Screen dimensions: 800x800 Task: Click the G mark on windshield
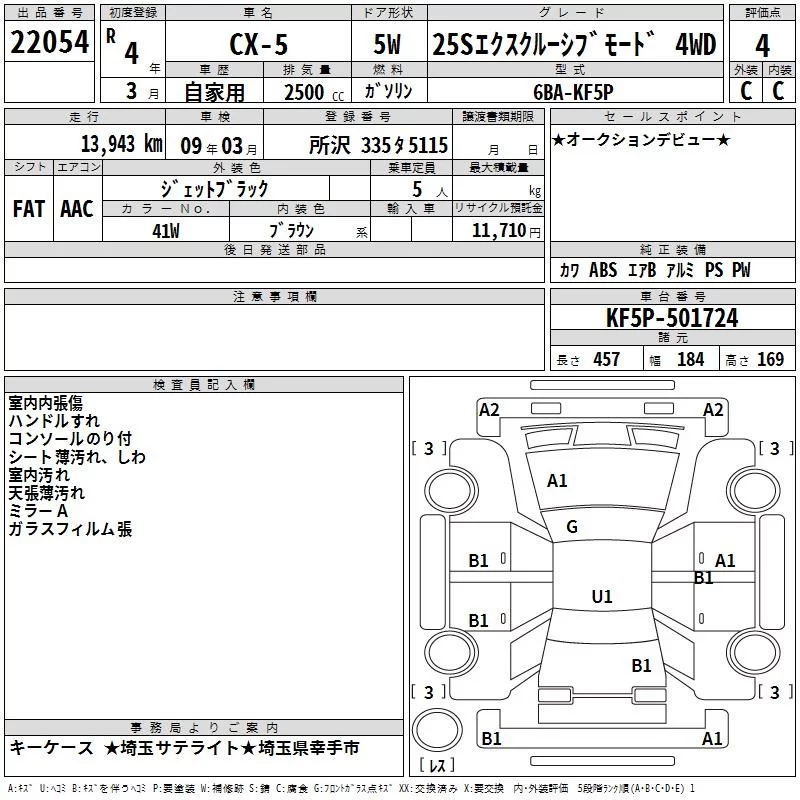tap(572, 527)
